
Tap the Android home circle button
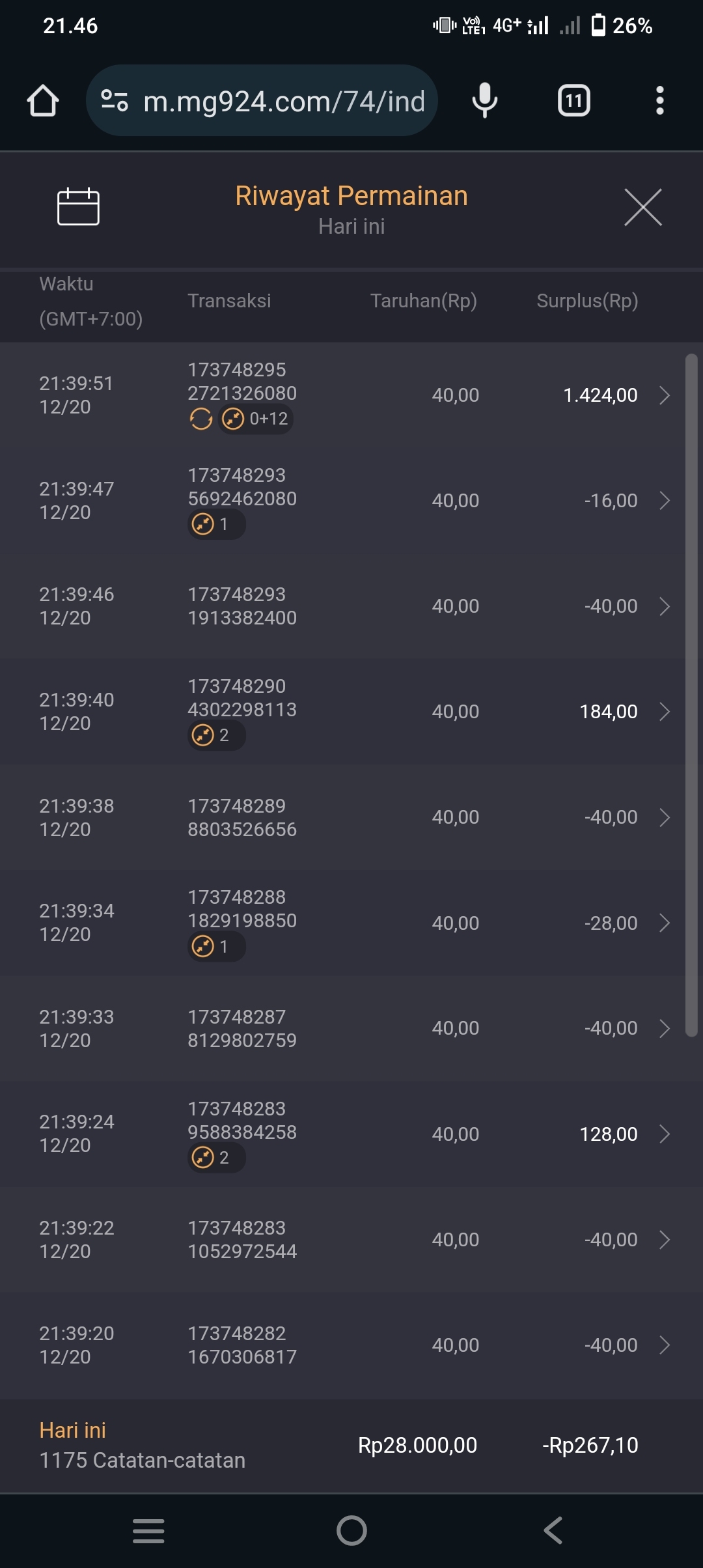[x=351, y=1530]
